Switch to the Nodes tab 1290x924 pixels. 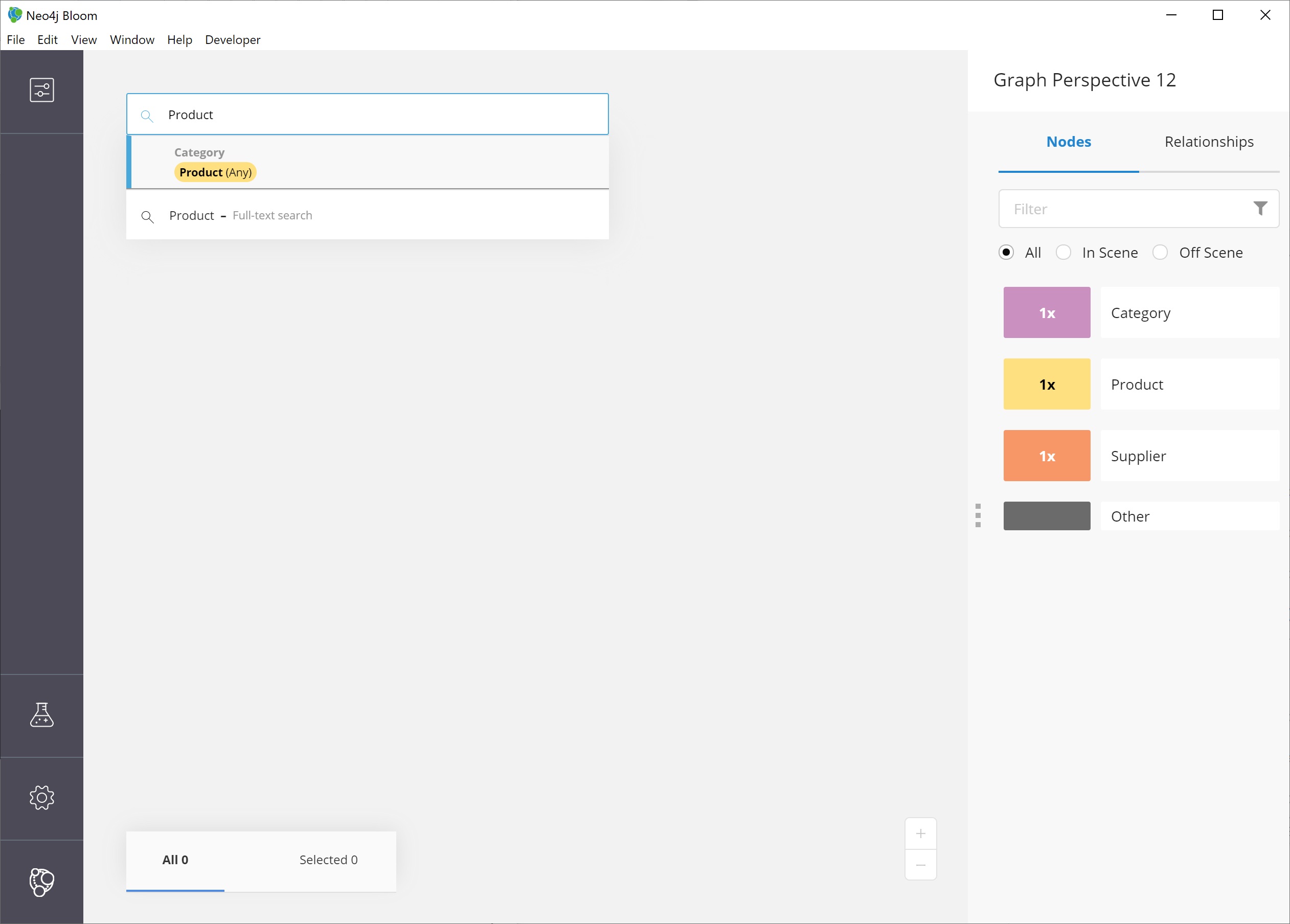coord(1068,141)
